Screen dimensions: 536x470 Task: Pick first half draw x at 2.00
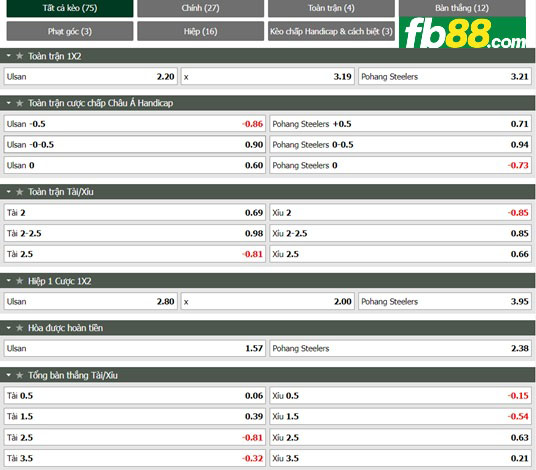point(268,301)
